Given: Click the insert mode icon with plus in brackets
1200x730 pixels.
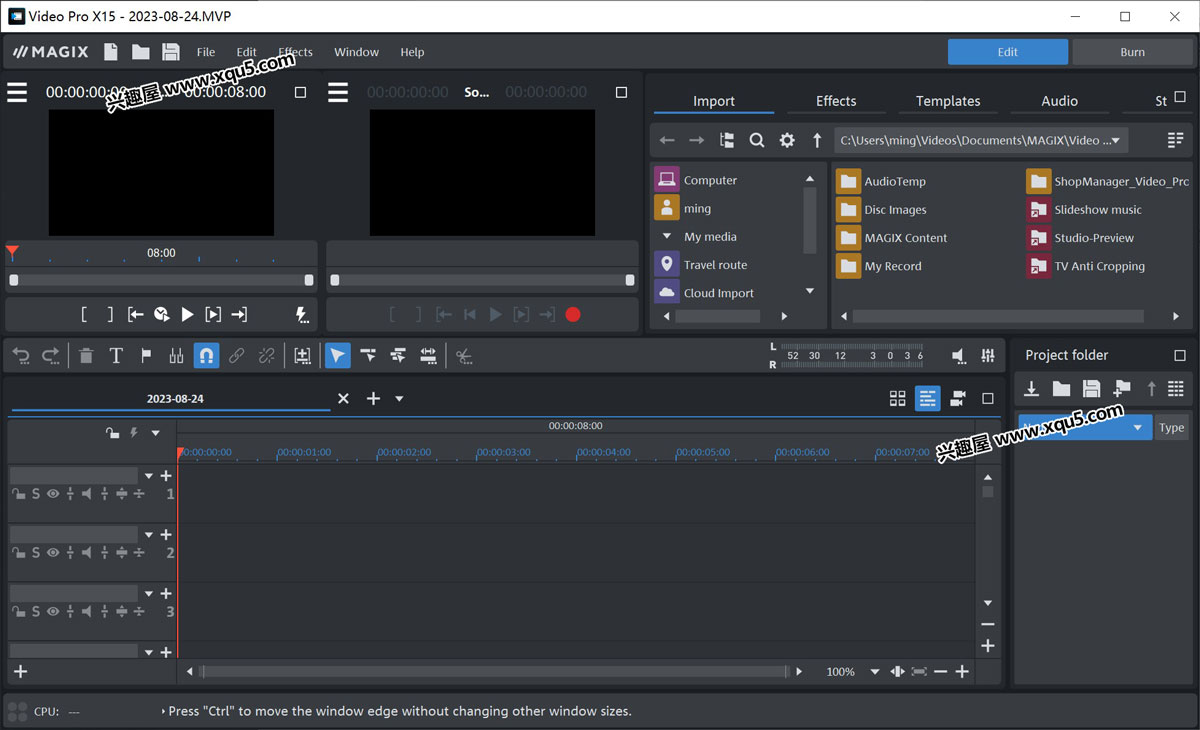Looking at the screenshot, I should tap(302, 355).
